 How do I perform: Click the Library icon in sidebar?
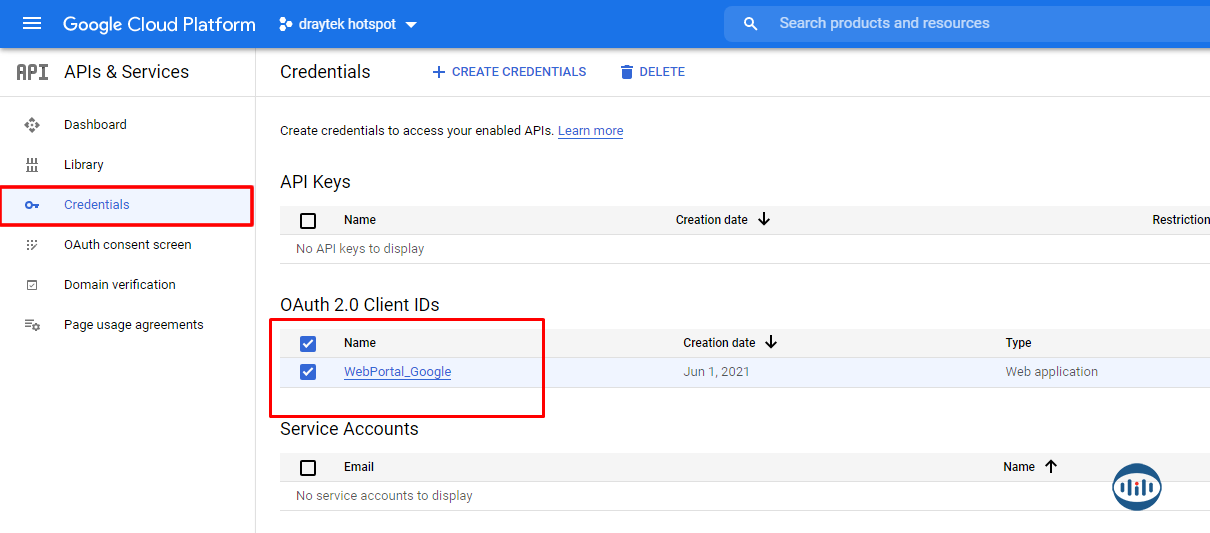coord(32,165)
